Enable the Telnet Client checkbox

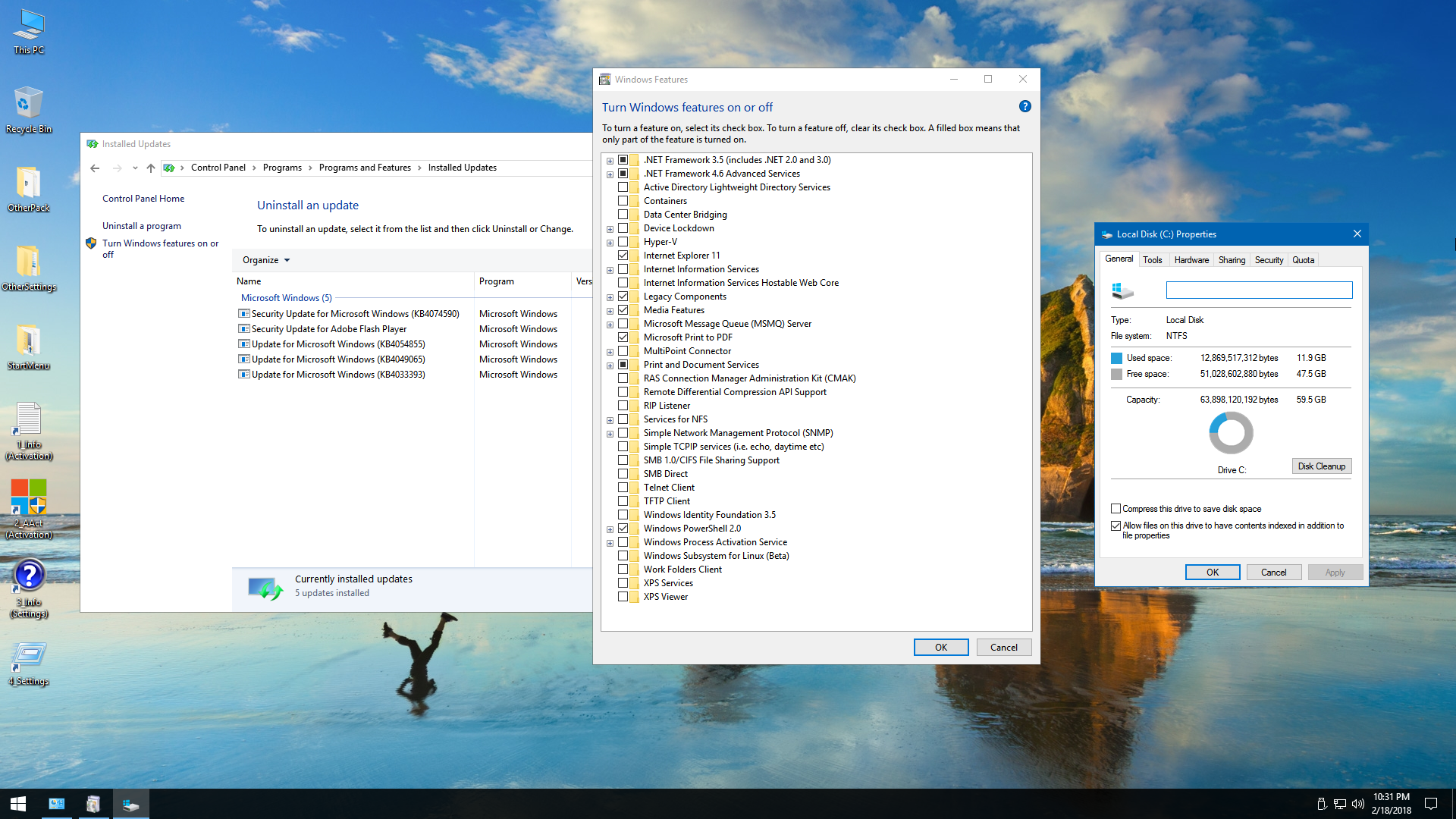(x=623, y=488)
